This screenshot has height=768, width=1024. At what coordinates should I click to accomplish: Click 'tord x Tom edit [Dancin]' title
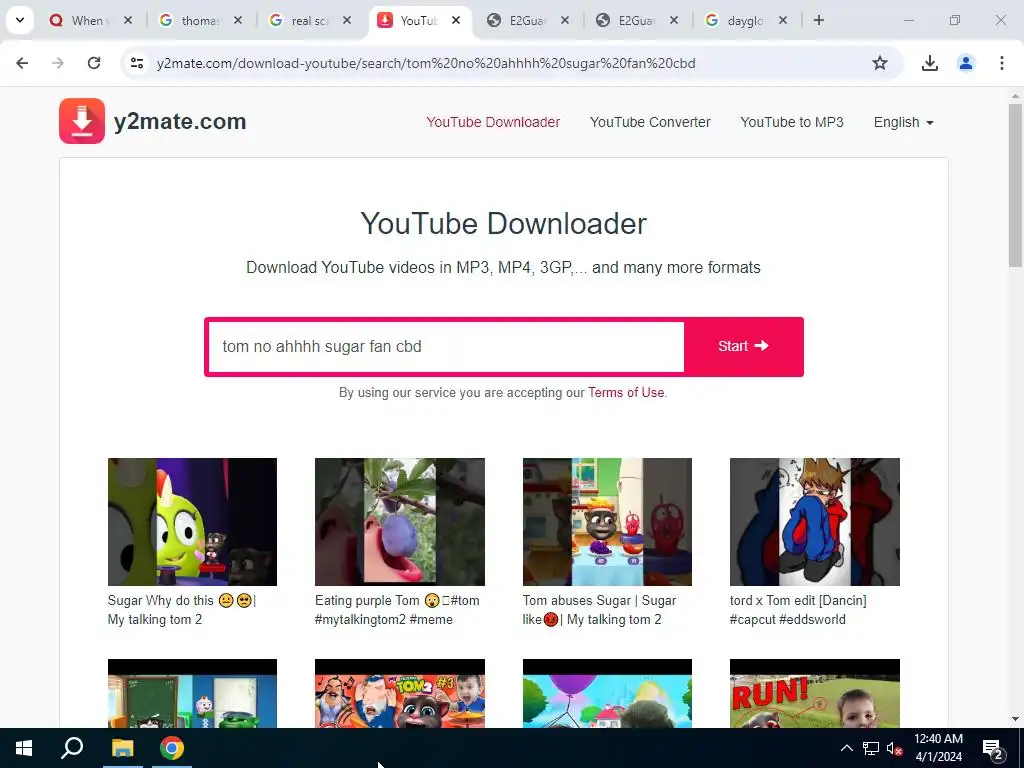[x=798, y=610]
